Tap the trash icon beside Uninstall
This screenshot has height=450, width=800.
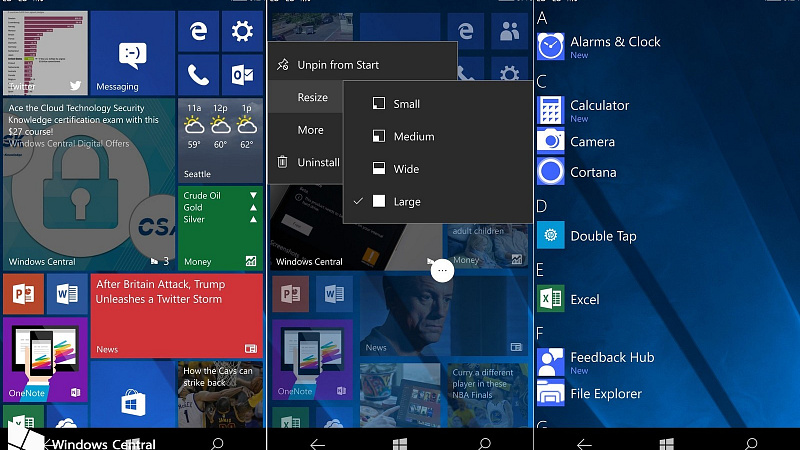coord(282,162)
